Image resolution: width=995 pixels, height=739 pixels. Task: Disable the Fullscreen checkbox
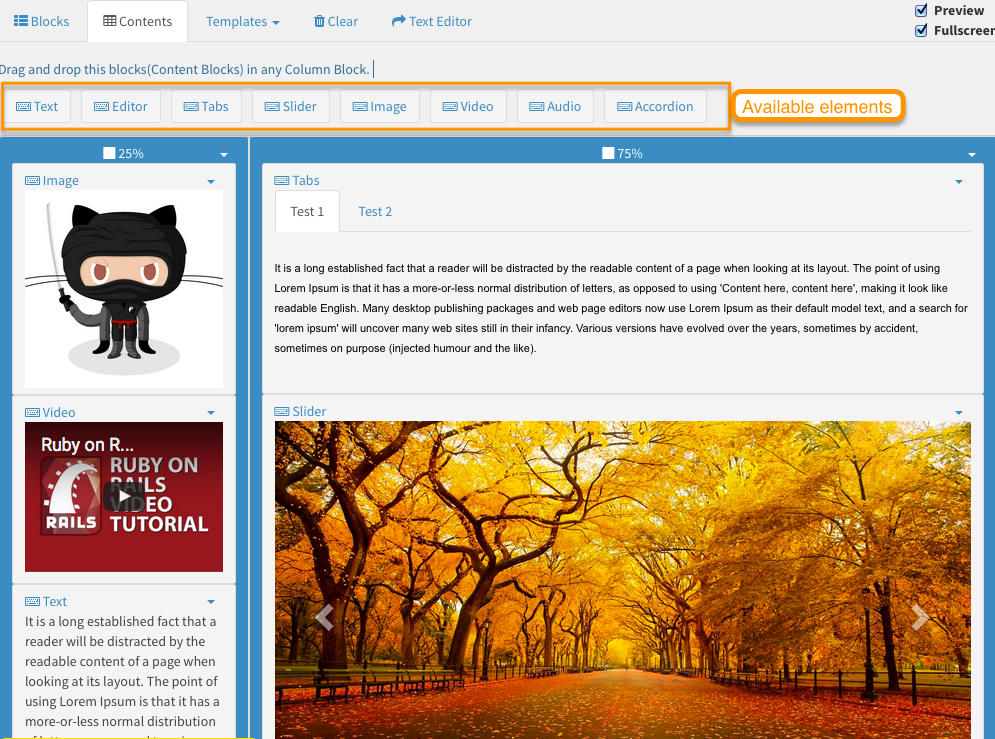point(922,30)
